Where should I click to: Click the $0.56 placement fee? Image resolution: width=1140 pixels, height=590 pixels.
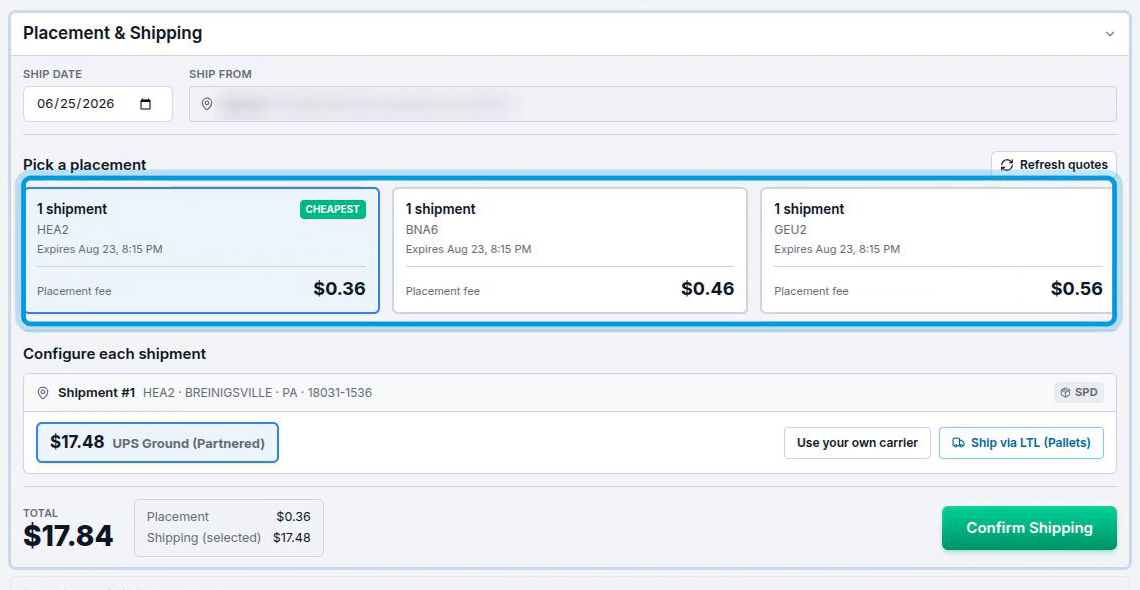[1076, 288]
